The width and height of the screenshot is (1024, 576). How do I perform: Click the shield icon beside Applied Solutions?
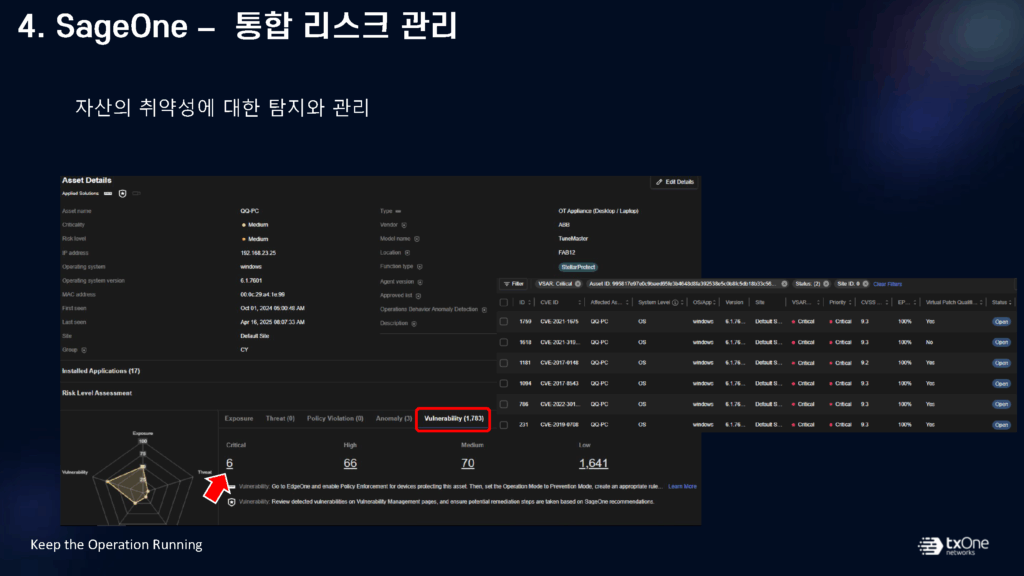tap(122, 192)
